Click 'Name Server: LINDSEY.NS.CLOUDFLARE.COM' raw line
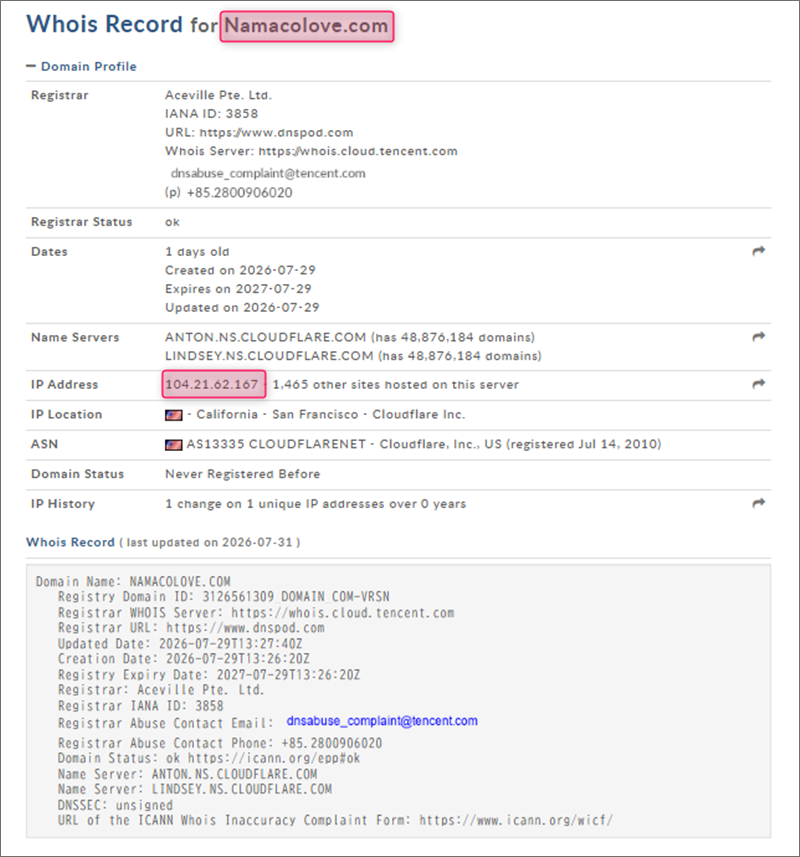 pyautogui.click(x=195, y=790)
